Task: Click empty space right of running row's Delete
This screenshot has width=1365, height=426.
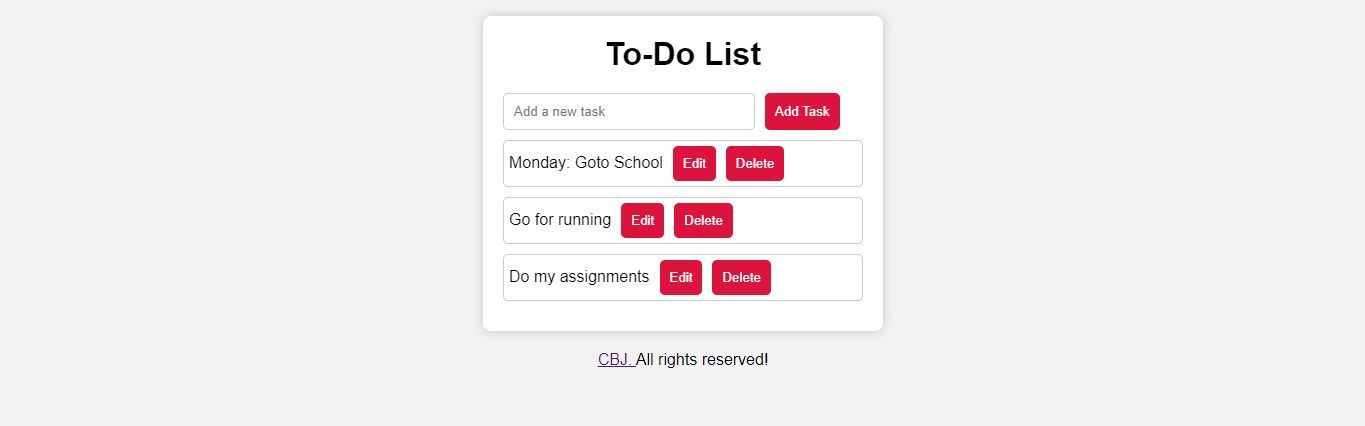Action: pos(796,220)
